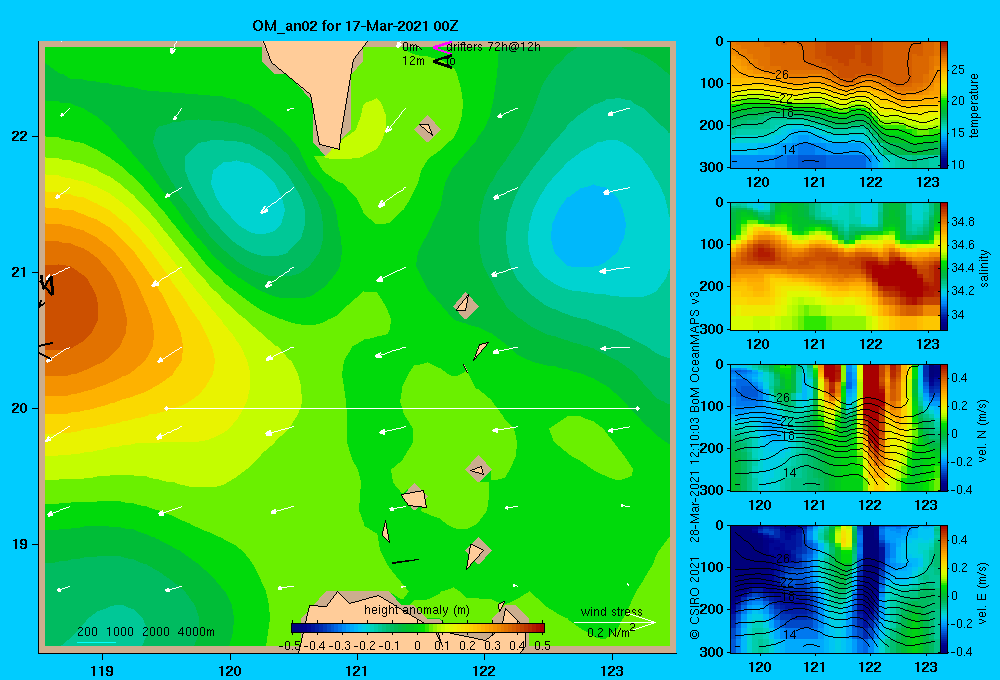Click the '-0.4' tick on the vel. E scale
The width and height of the screenshot is (1000, 680).
[x=961, y=651]
